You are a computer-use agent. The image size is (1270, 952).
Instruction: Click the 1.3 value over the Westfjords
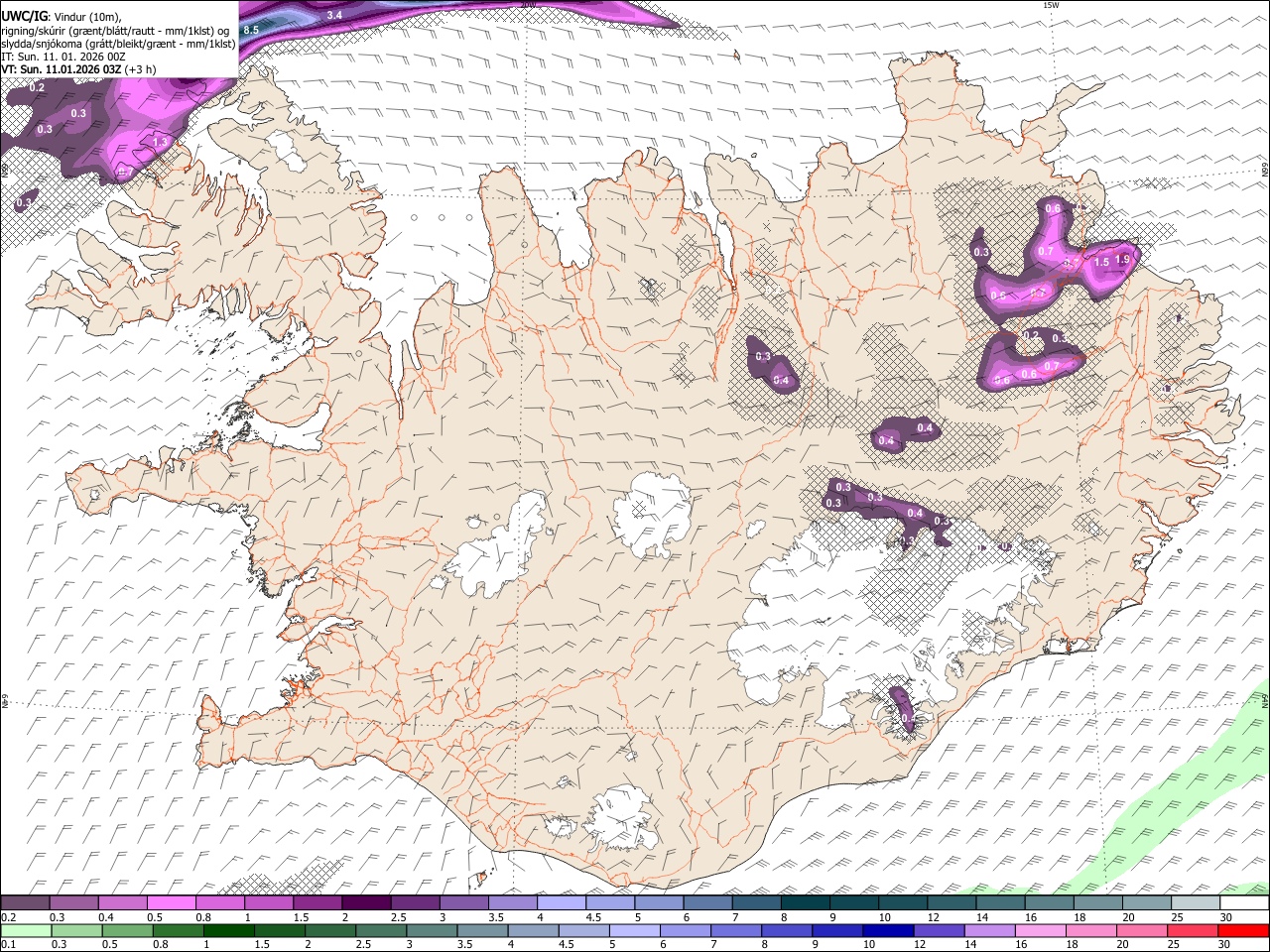(161, 143)
